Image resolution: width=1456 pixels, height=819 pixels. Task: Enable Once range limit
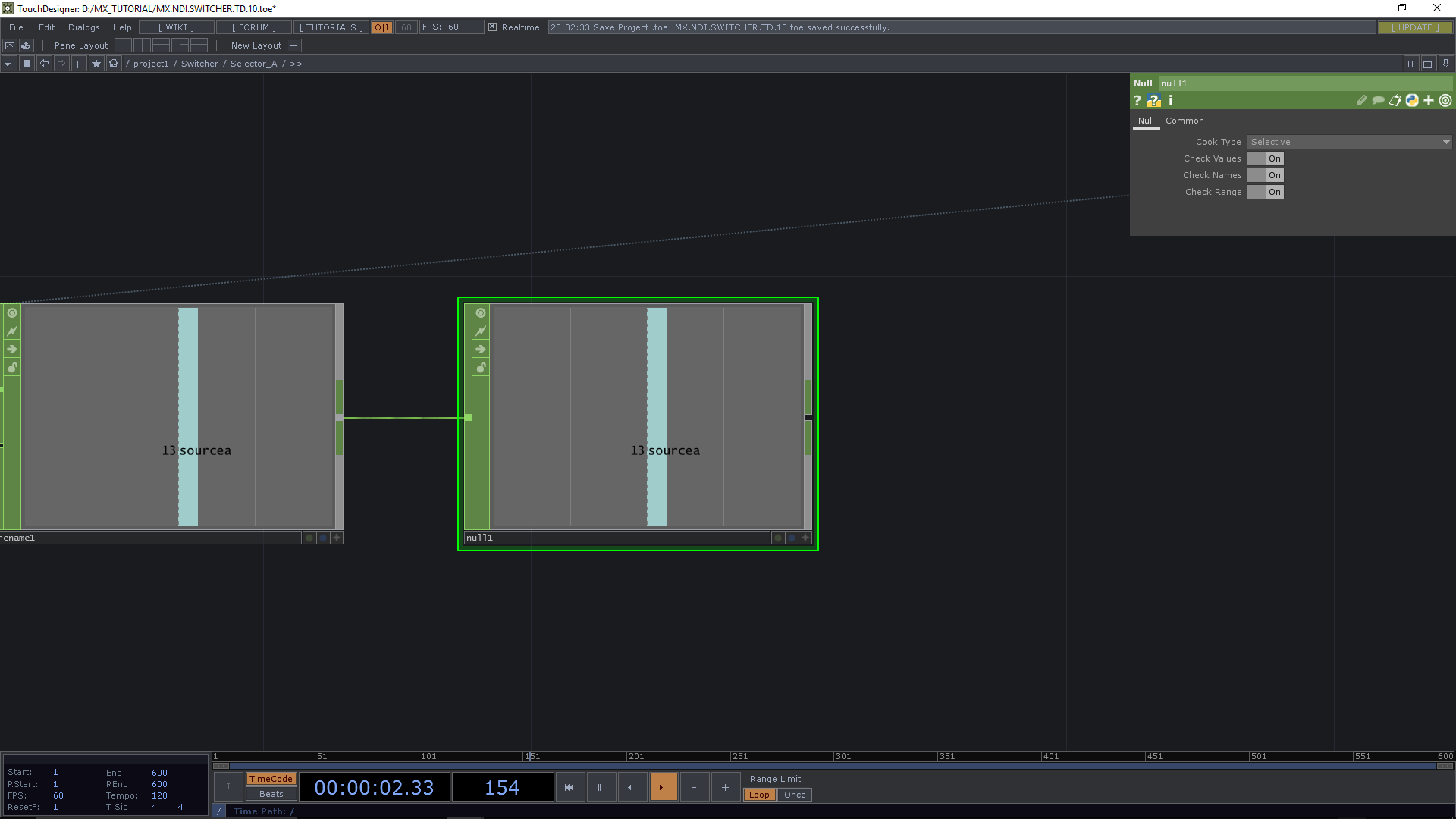[x=795, y=795]
